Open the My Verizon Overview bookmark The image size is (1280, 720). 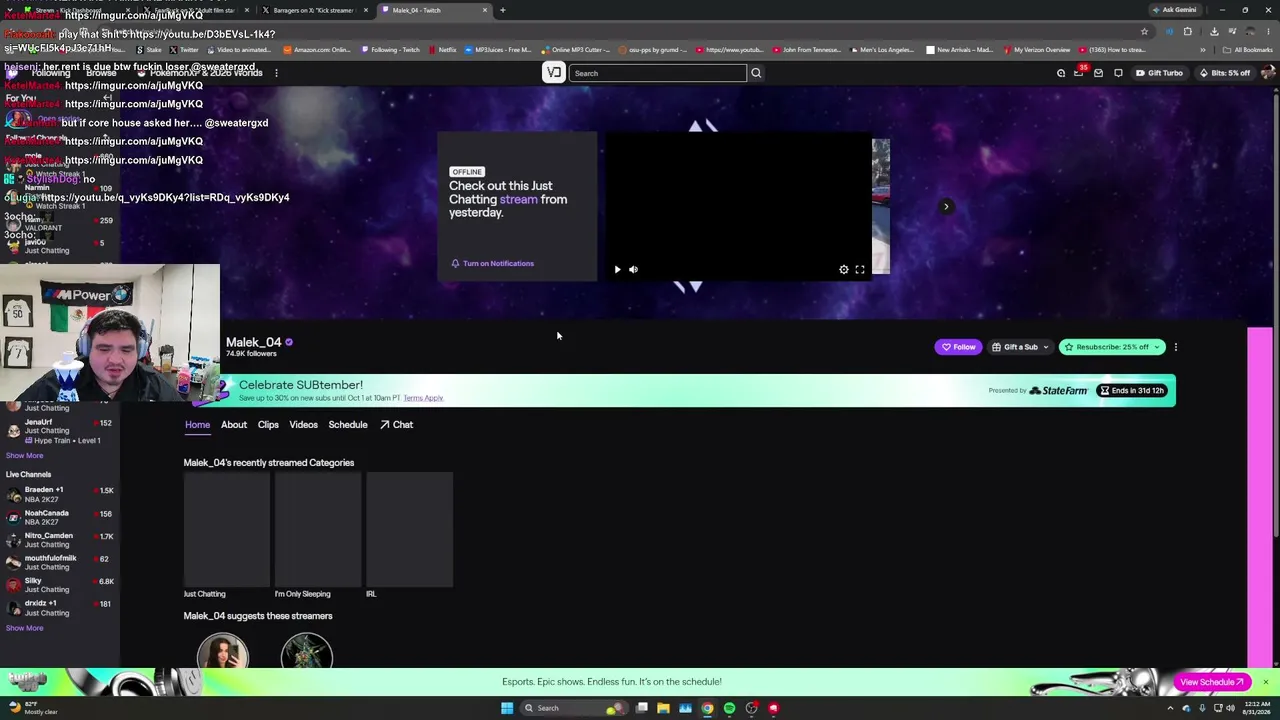pos(1036,50)
